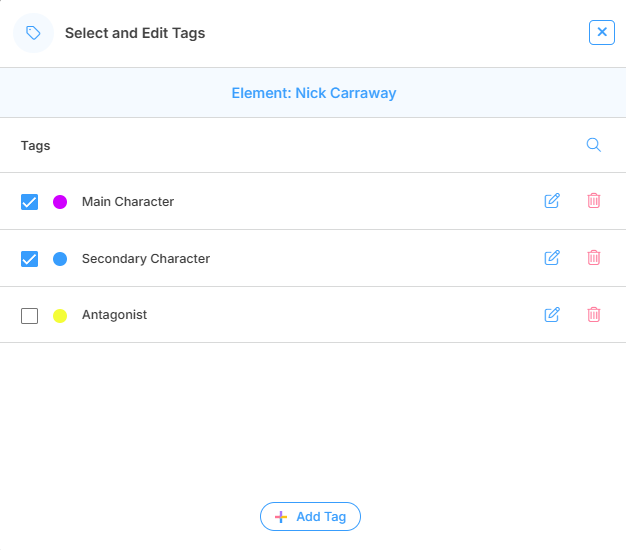This screenshot has height=550, width=626.
Task: Click the blue Secondary Character color dot
Action: click(60, 259)
